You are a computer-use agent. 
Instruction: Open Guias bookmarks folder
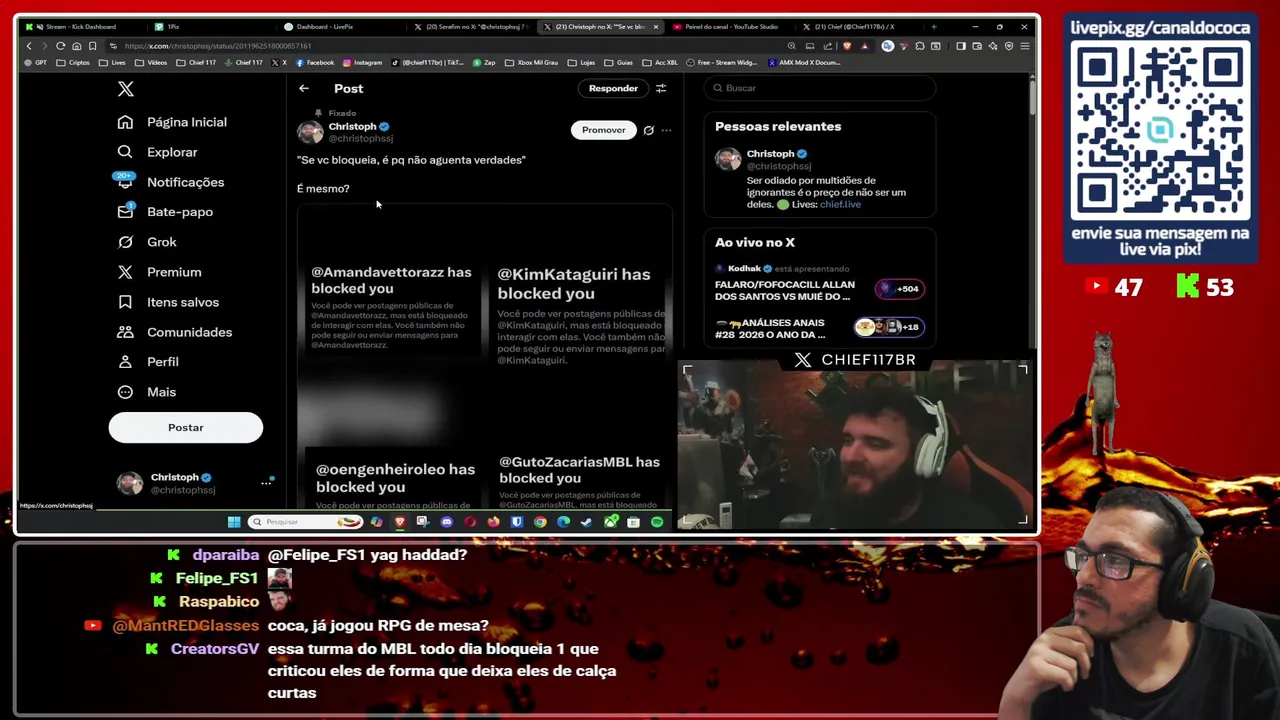[618, 63]
